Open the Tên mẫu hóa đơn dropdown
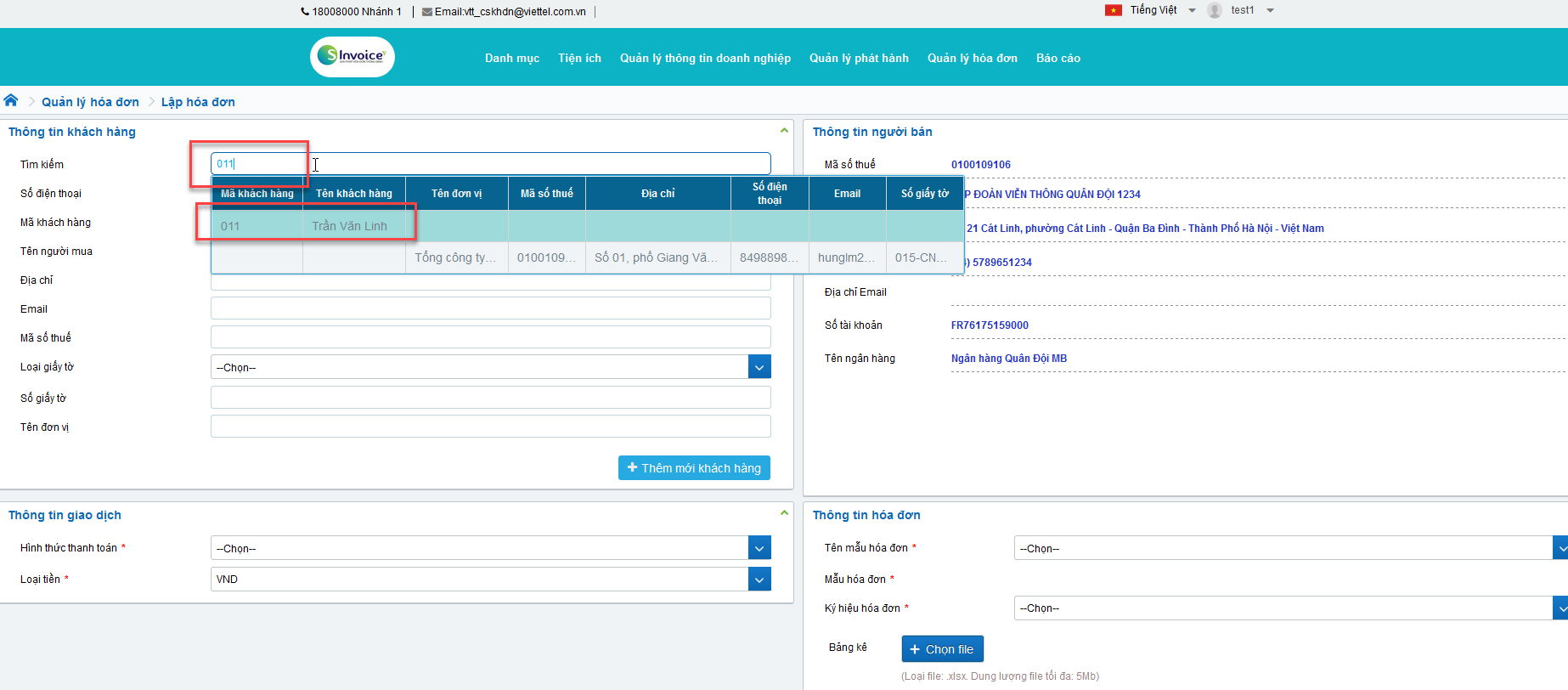 point(1560,548)
